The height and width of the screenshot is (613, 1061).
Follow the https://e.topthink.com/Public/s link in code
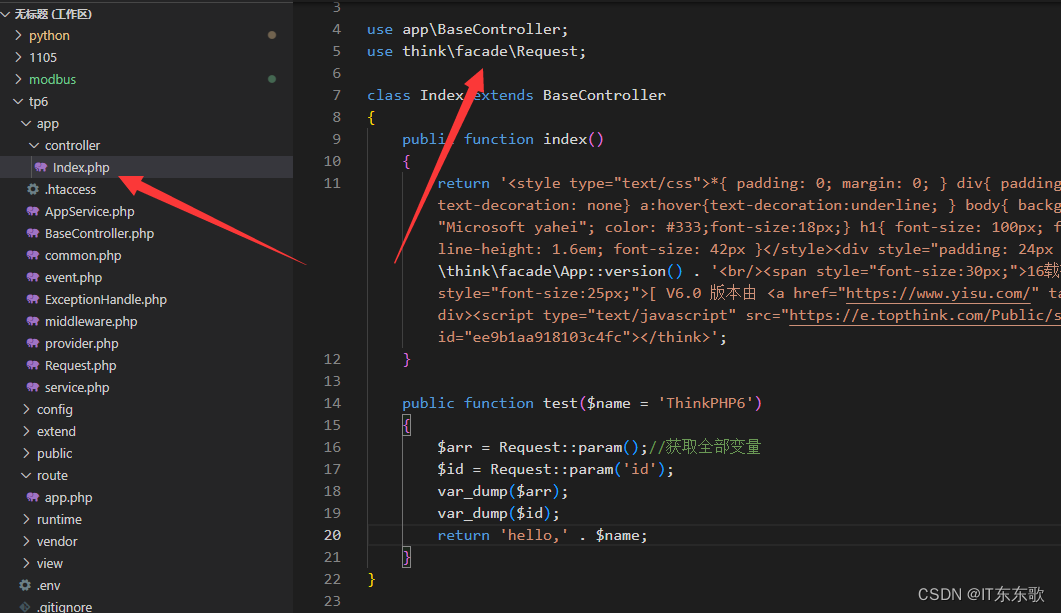point(924,315)
